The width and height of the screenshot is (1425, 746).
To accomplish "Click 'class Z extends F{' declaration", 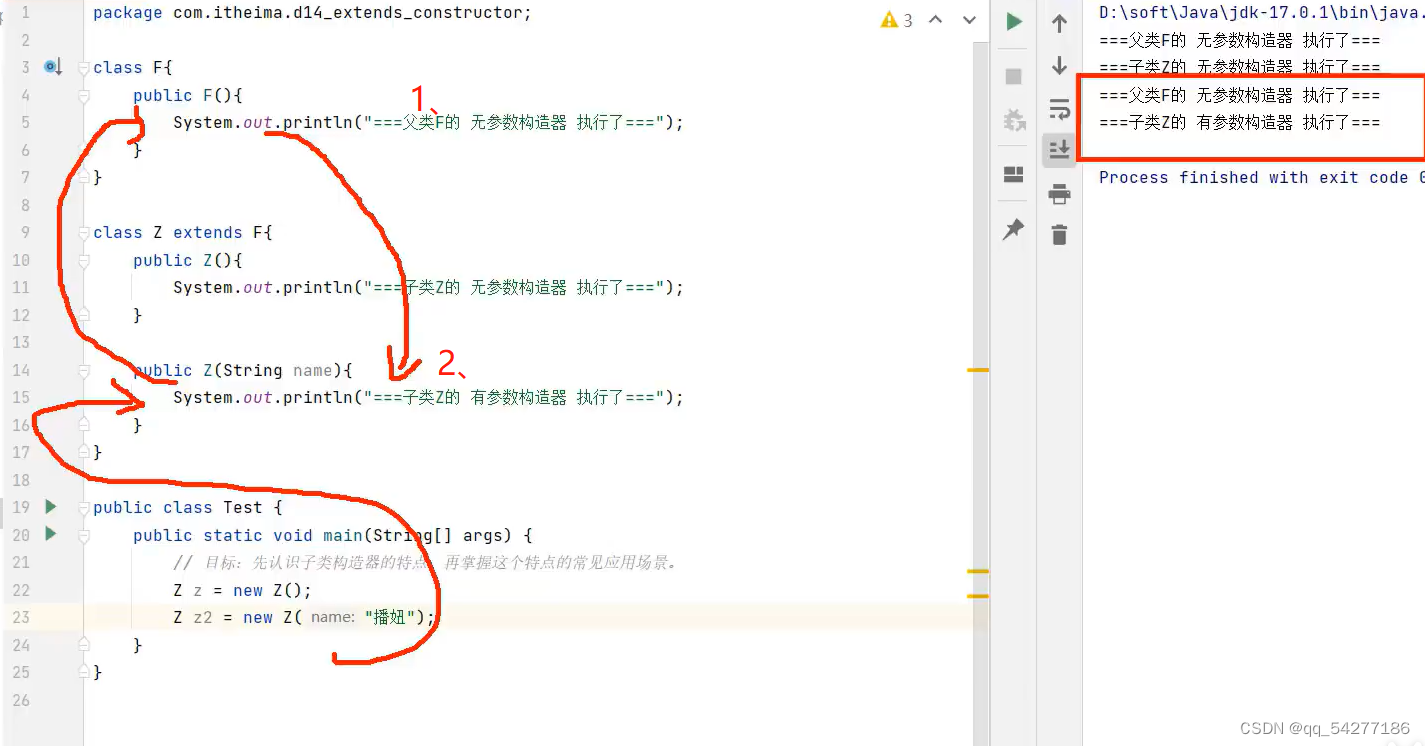I will (183, 233).
